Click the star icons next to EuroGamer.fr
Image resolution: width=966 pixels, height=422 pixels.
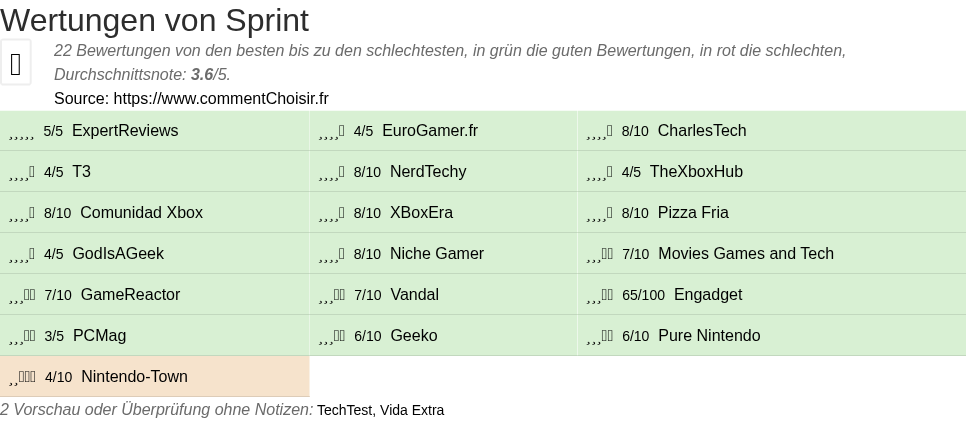[332, 132]
